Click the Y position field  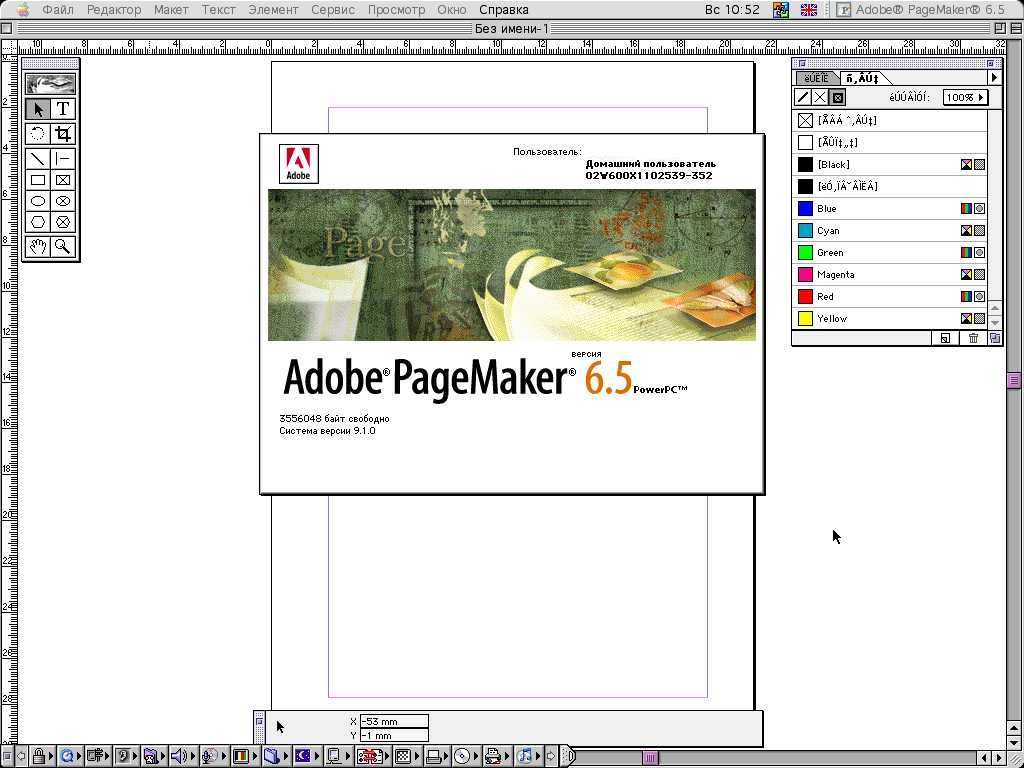pyautogui.click(x=394, y=735)
